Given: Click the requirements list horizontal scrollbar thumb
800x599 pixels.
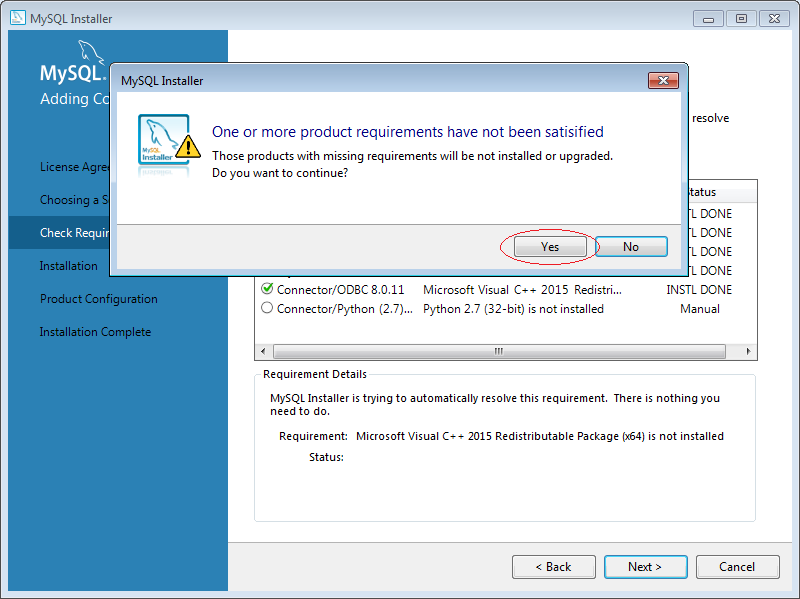Looking at the screenshot, I should tap(499, 351).
